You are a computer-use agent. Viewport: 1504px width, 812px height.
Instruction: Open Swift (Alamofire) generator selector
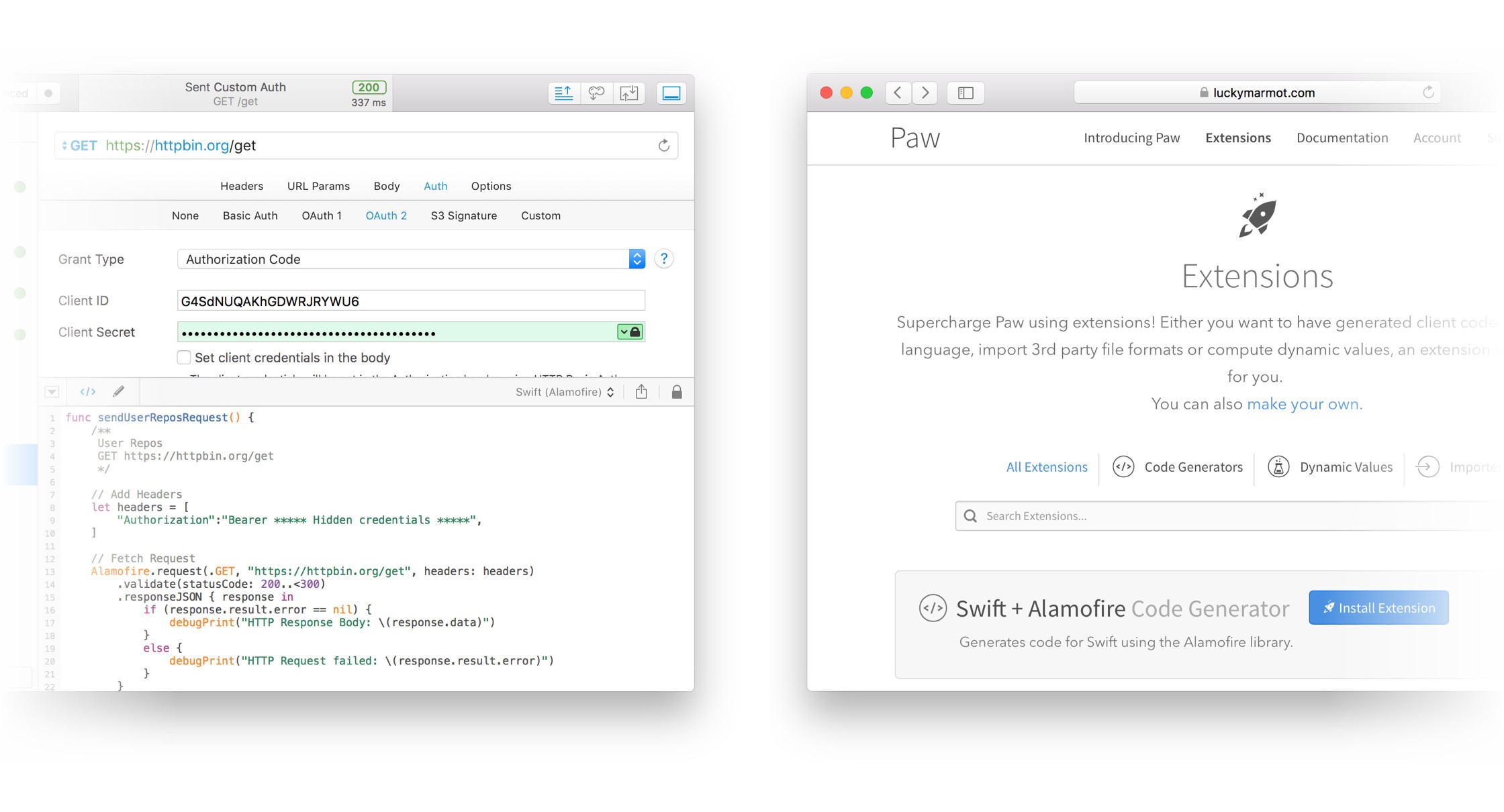(x=564, y=392)
